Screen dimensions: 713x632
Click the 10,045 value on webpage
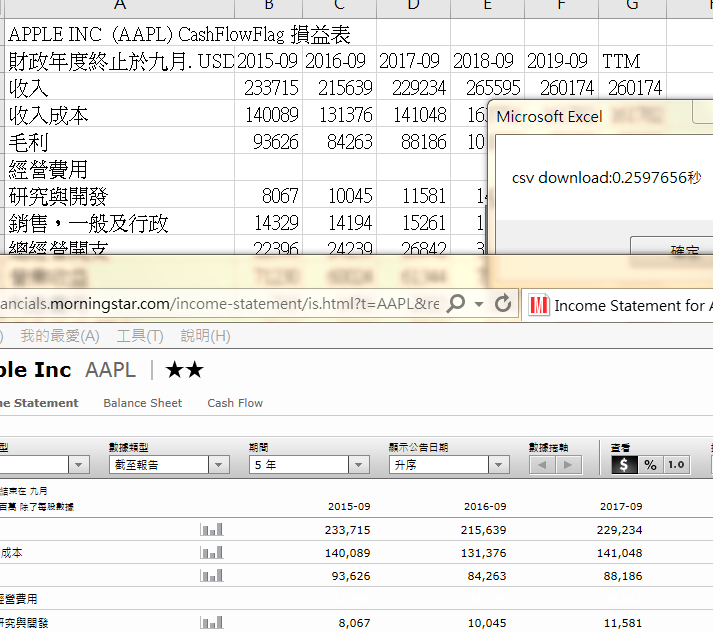(487, 623)
